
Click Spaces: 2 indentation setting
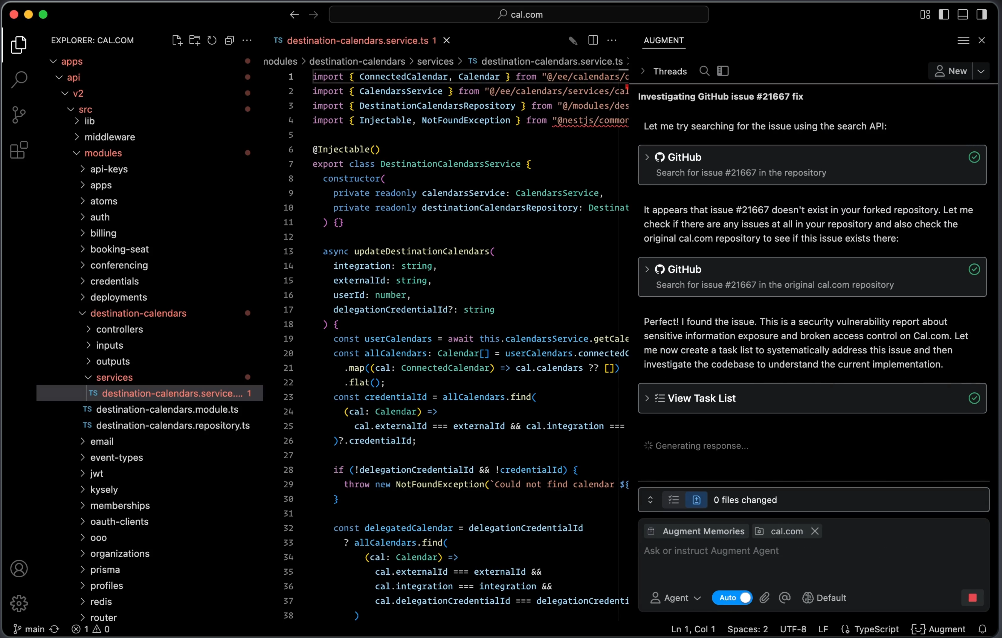pyautogui.click(x=748, y=629)
